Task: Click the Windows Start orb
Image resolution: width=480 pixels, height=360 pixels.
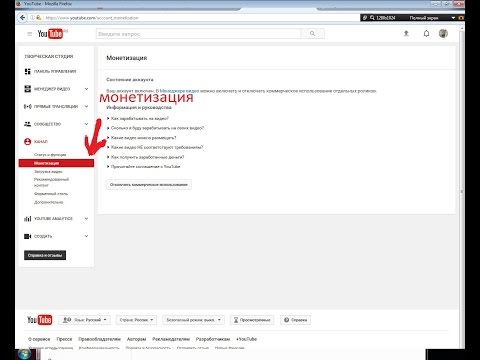Action: click(x=24, y=354)
